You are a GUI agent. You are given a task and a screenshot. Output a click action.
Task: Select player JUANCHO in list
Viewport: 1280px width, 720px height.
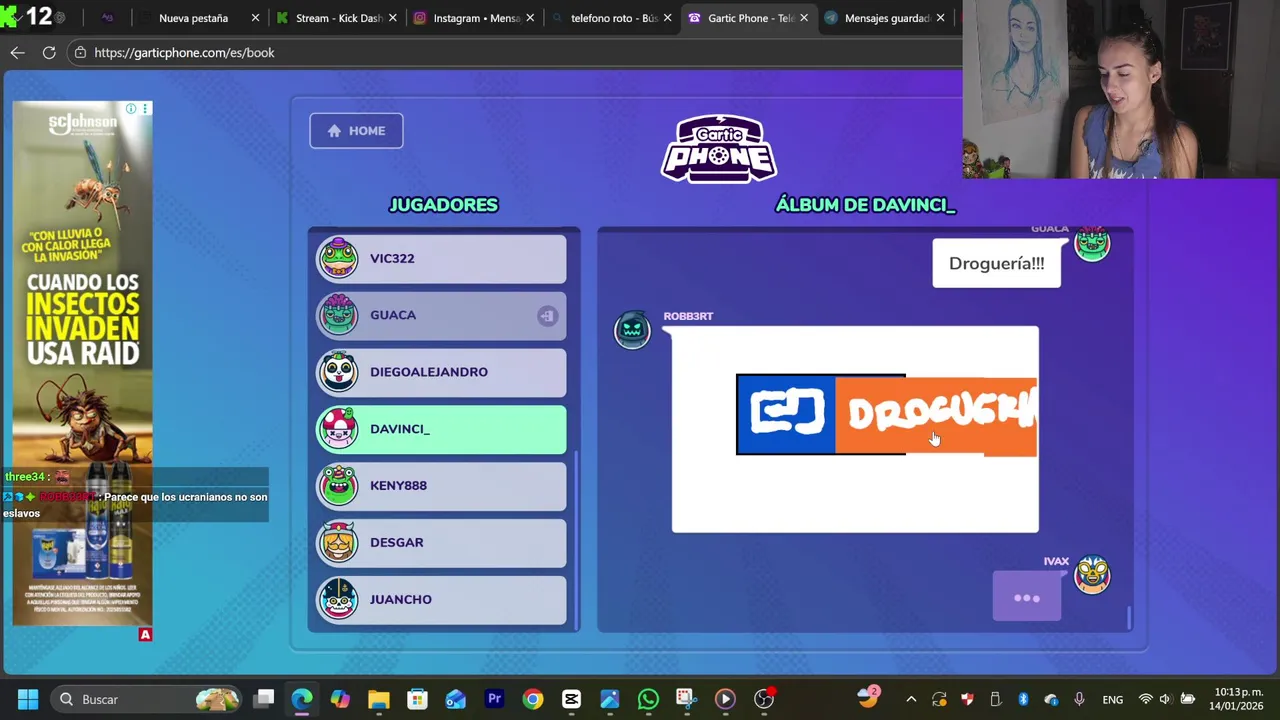click(441, 600)
